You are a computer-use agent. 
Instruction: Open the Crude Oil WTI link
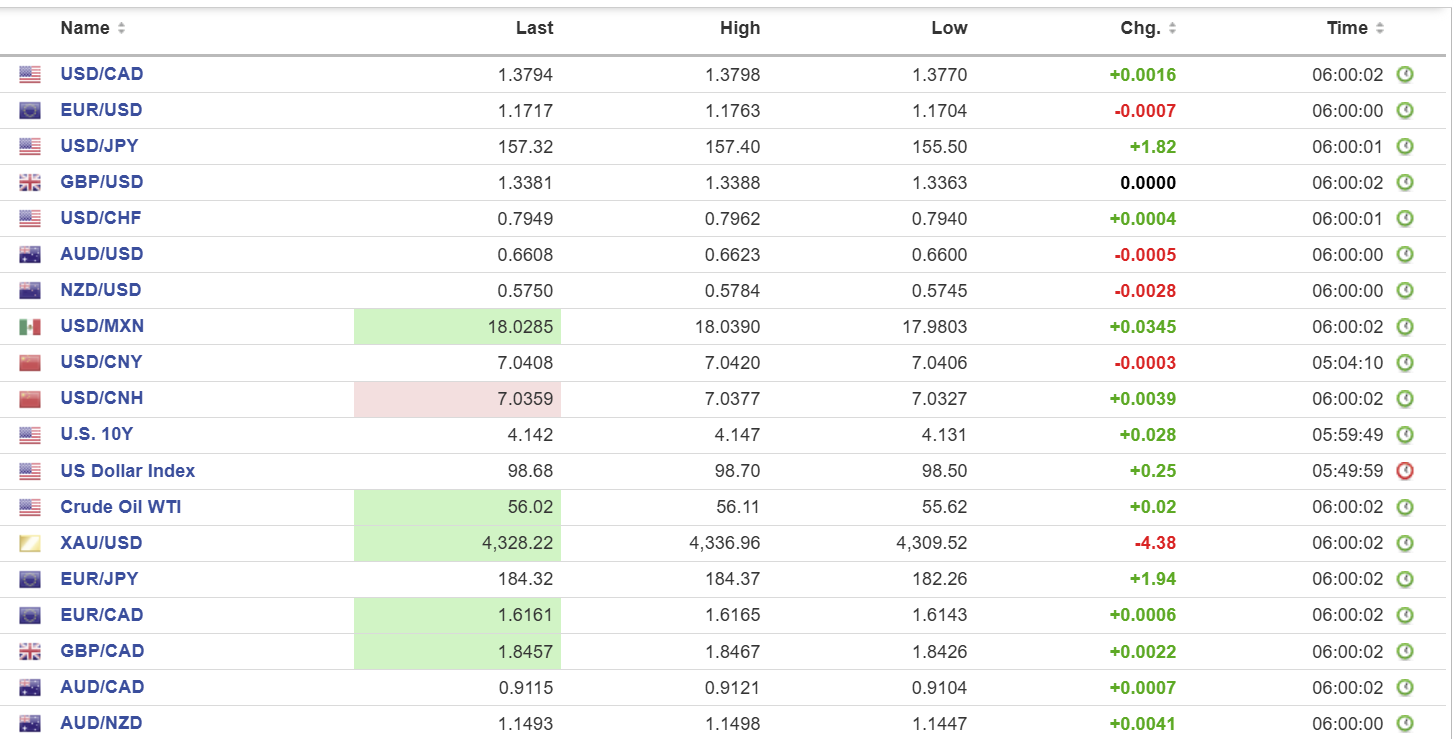[120, 507]
